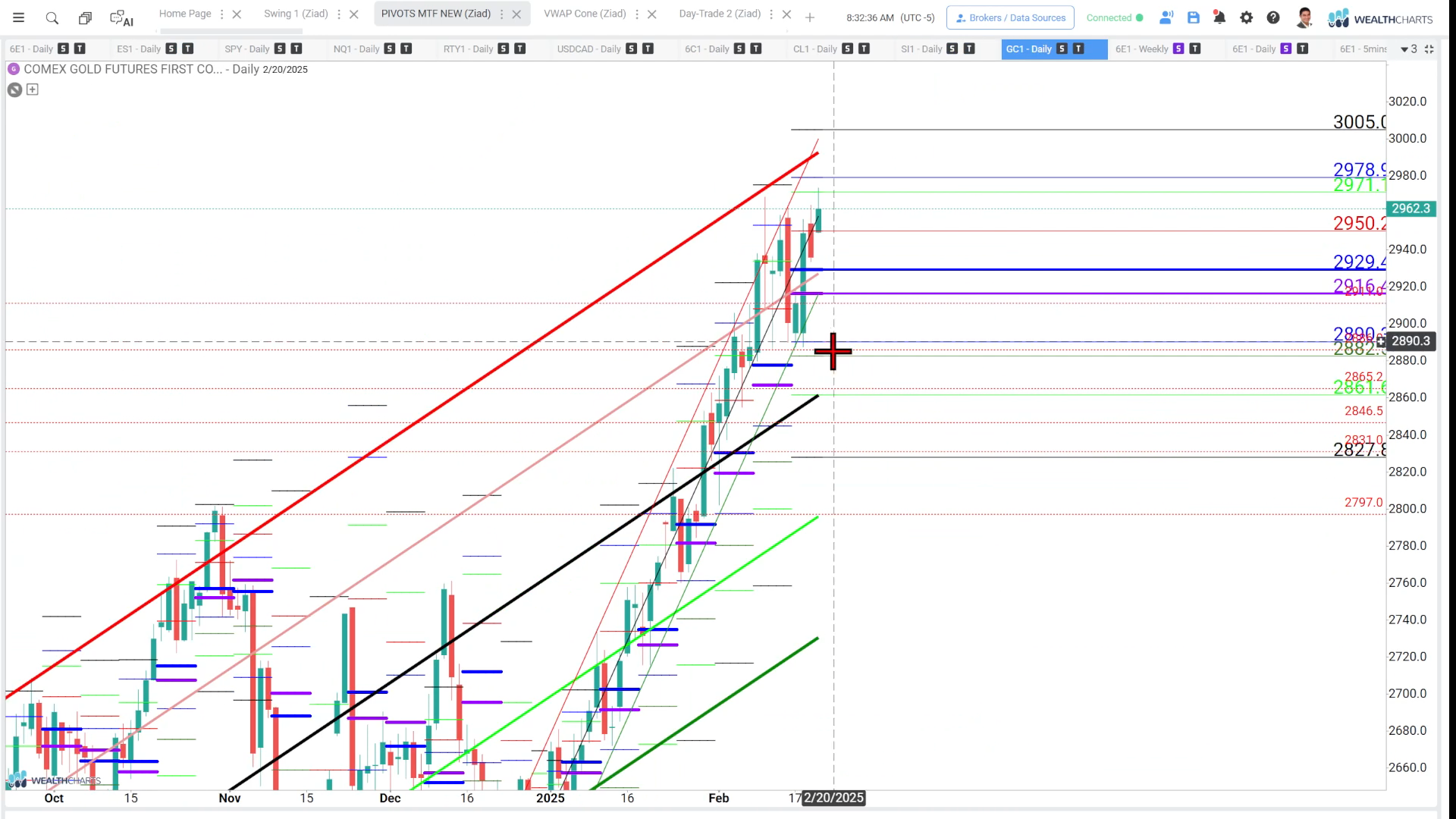Open Home Page tab options menu

[221, 14]
